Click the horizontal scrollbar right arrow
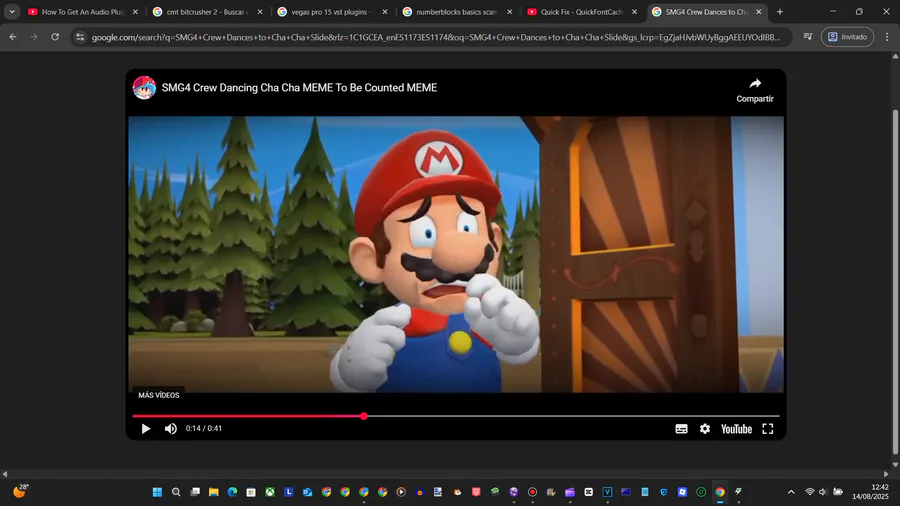This screenshot has width=900, height=506. pos(885,474)
